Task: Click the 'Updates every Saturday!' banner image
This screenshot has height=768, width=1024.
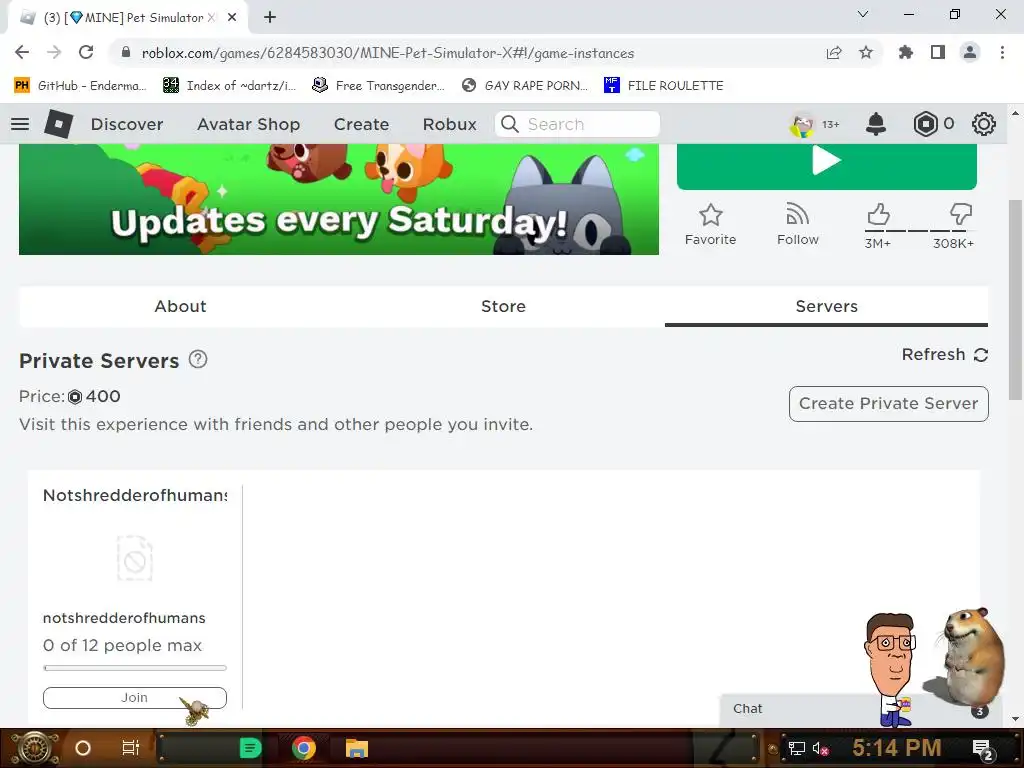Action: (x=339, y=199)
